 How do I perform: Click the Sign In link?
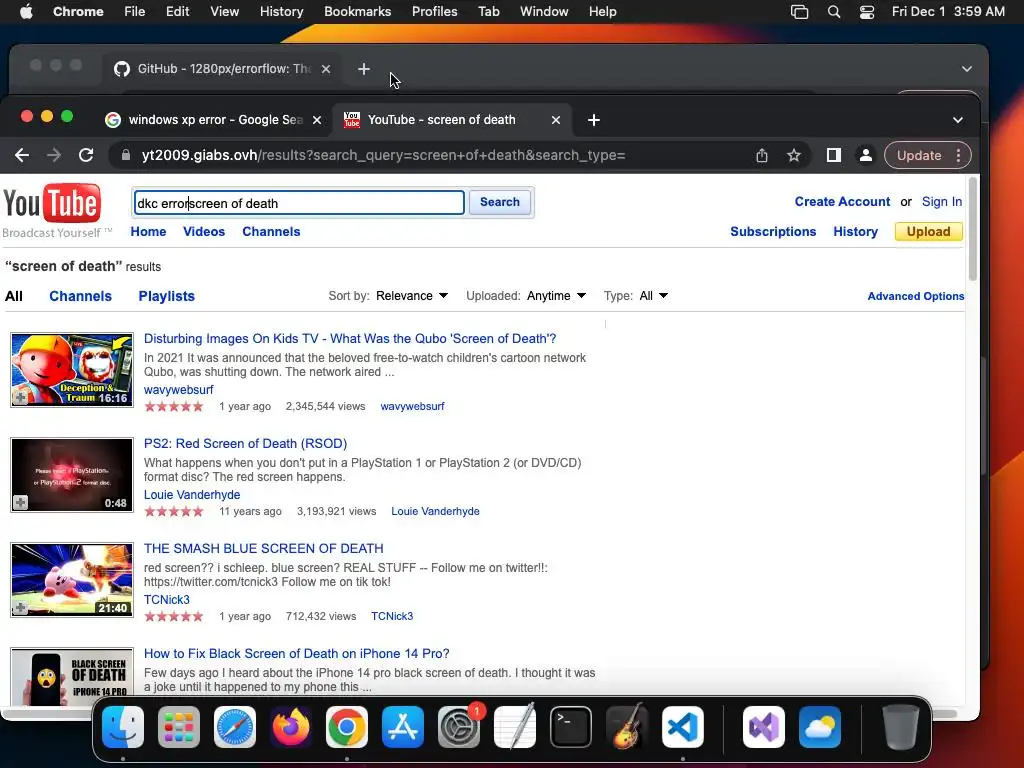click(942, 202)
